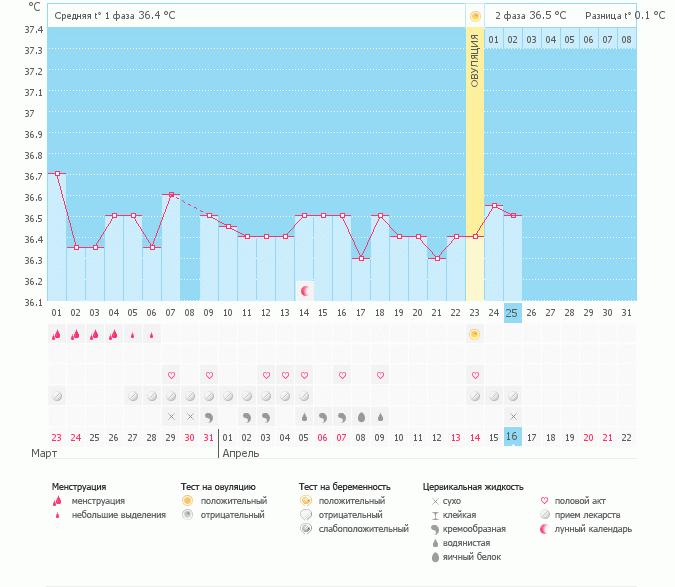This screenshot has width=675, height=587.
Task: Click the 'лунный календарь' legend icon
Action: coord(544,529)
